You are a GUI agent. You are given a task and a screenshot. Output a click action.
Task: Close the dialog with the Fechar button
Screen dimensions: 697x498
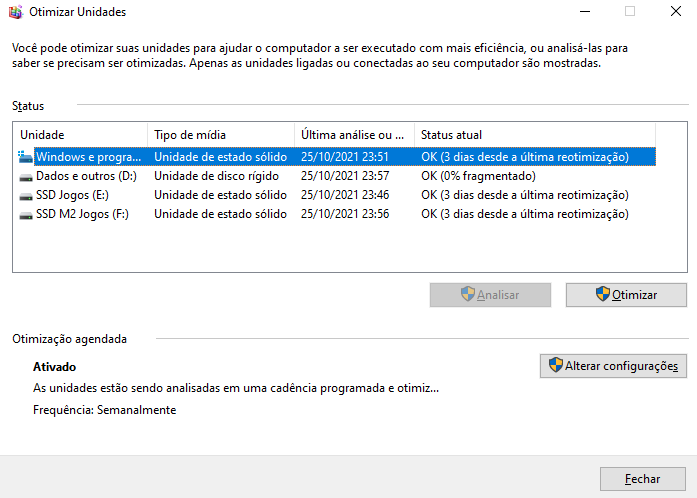pyautogui.click(x=643, y=479)
